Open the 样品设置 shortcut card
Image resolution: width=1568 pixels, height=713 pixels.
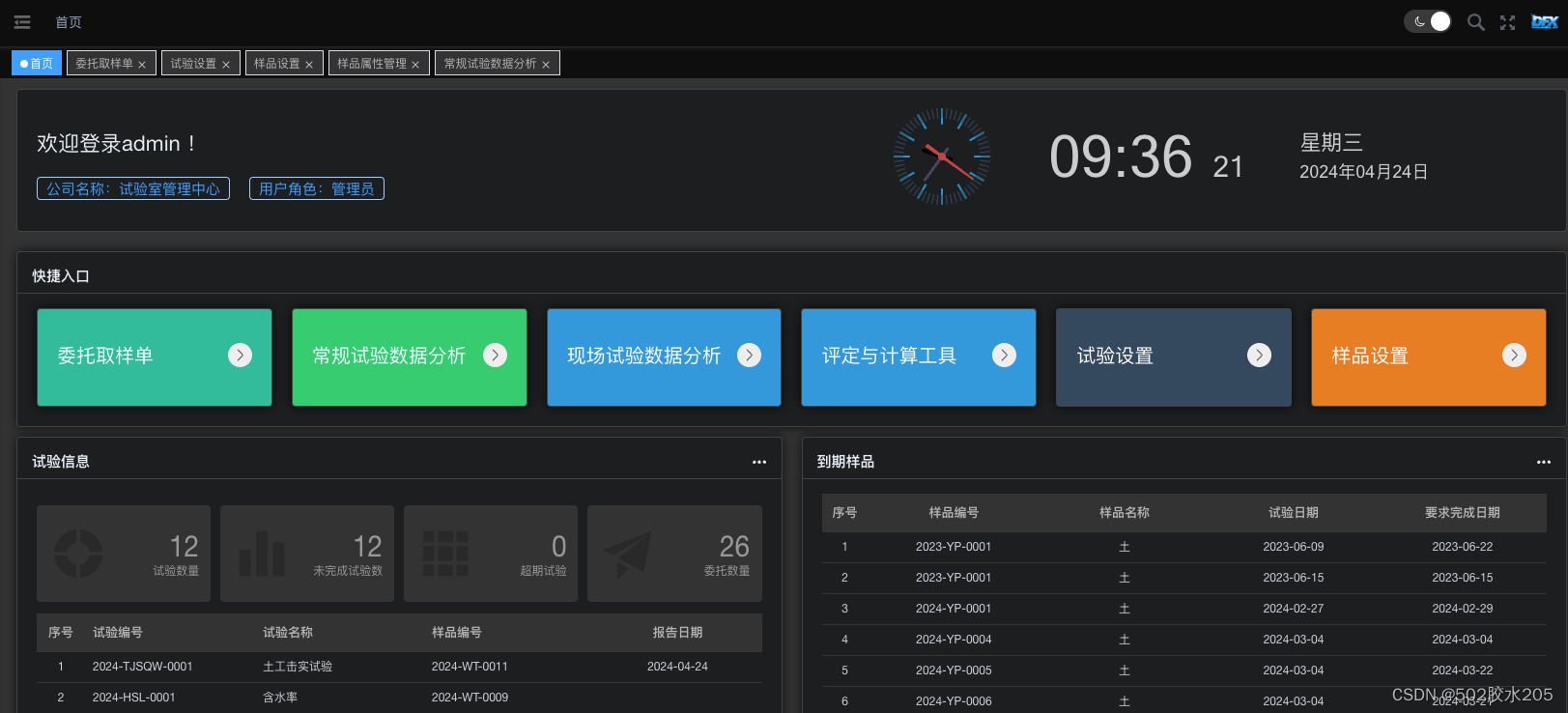point(1429,356)
